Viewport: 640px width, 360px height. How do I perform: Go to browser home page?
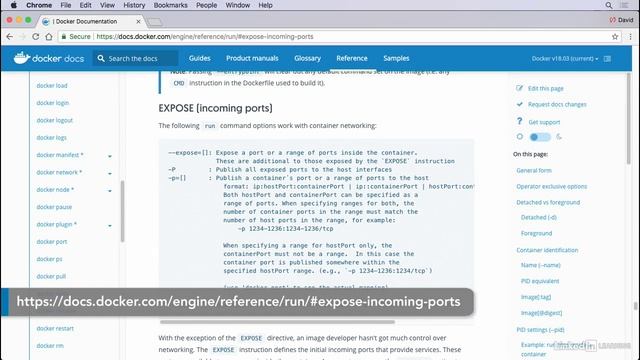(49, 37)
